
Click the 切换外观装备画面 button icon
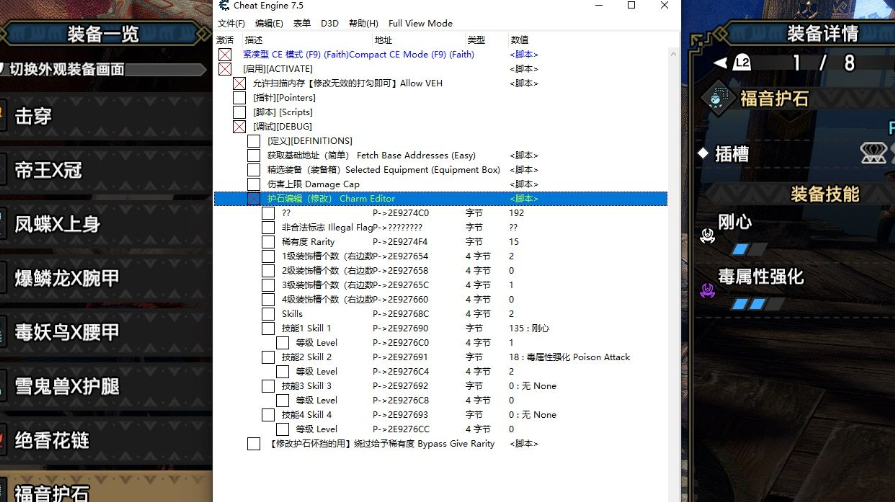coord(3,69)
